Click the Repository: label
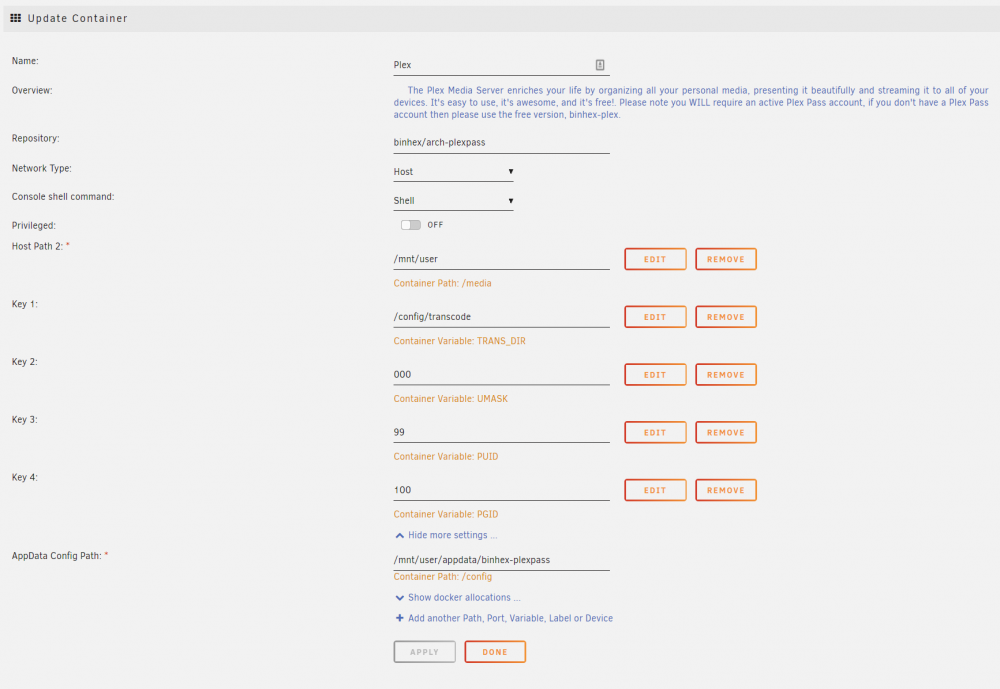This screenshot has width=1000, height=689. pyautogui.click(x=36, y=138)
